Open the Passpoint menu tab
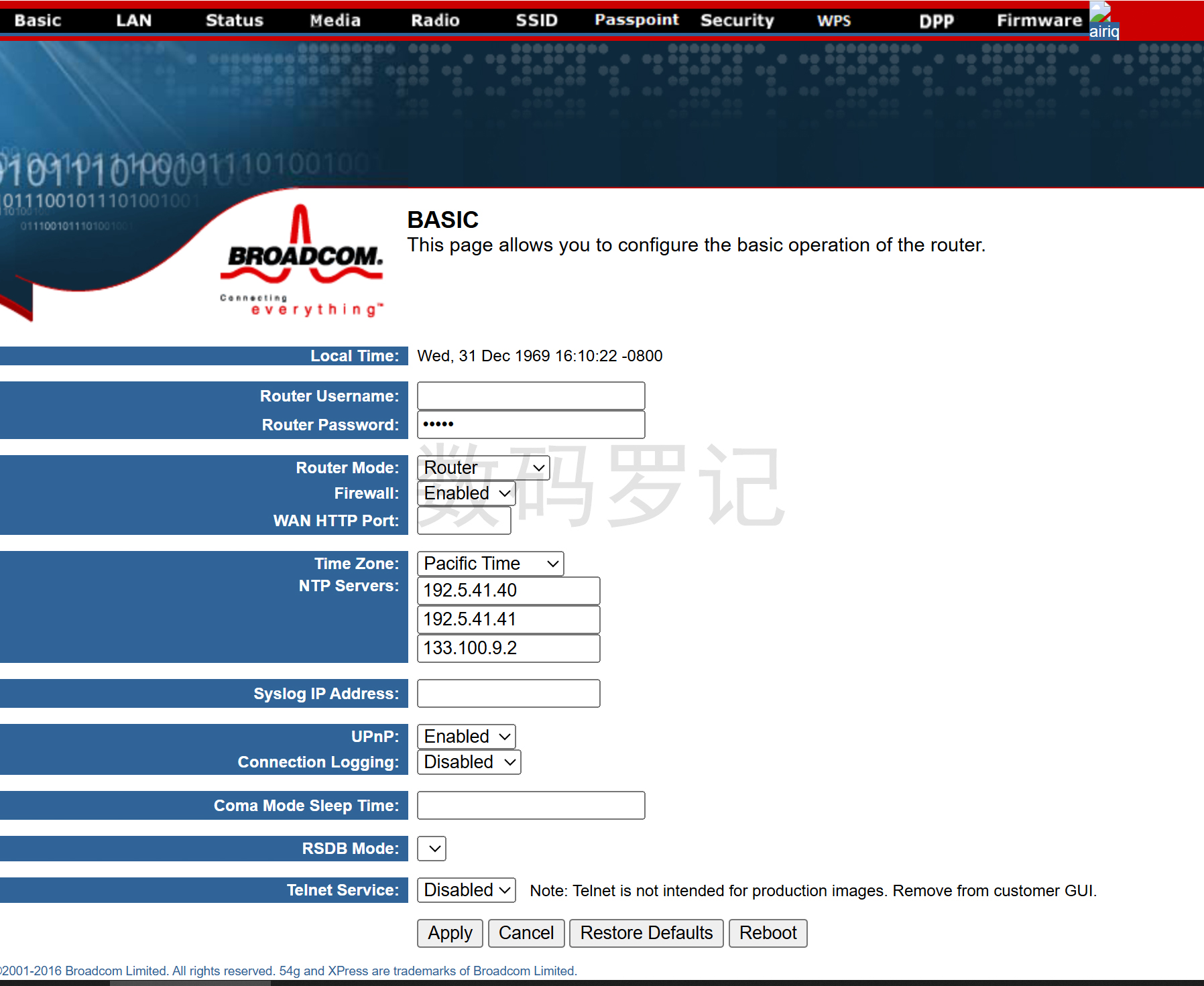Image resolution: width=1204 pixels, height=986 pixels. tap(636, 20)
